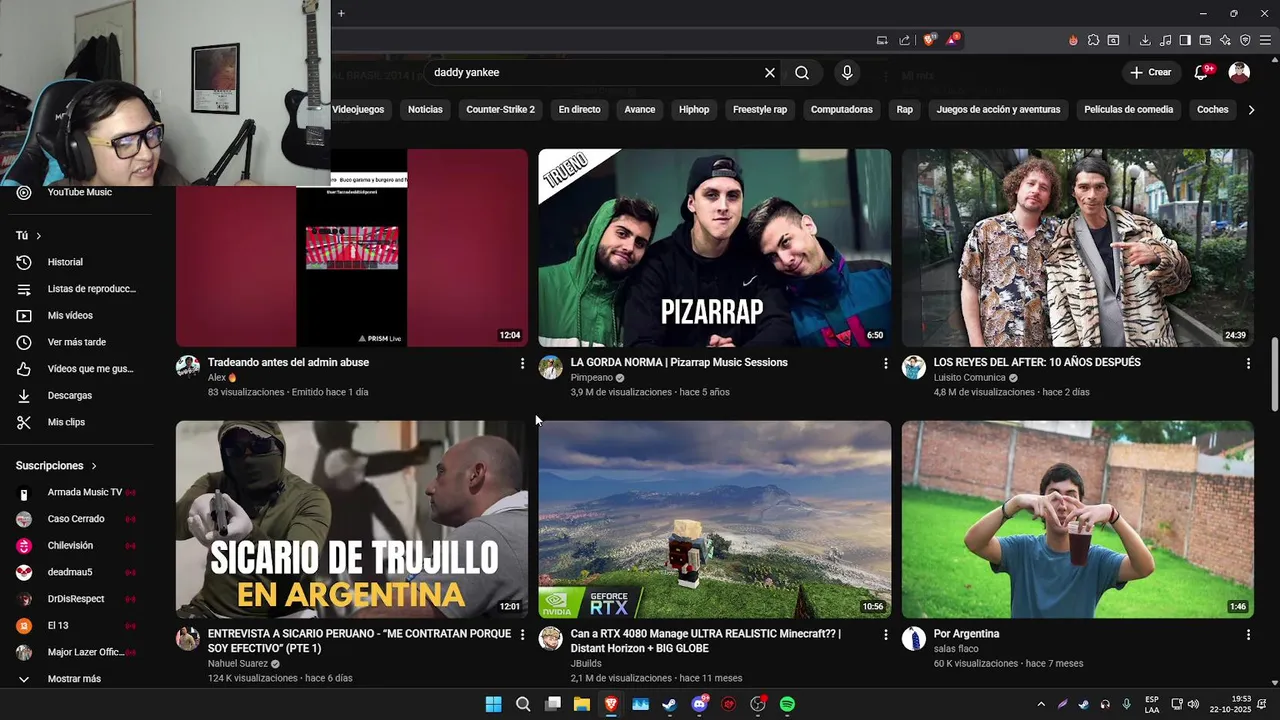Screen dimensions: 1280x720
Task: Open YouTube Music in sidebar
Action: pos(80,192)
